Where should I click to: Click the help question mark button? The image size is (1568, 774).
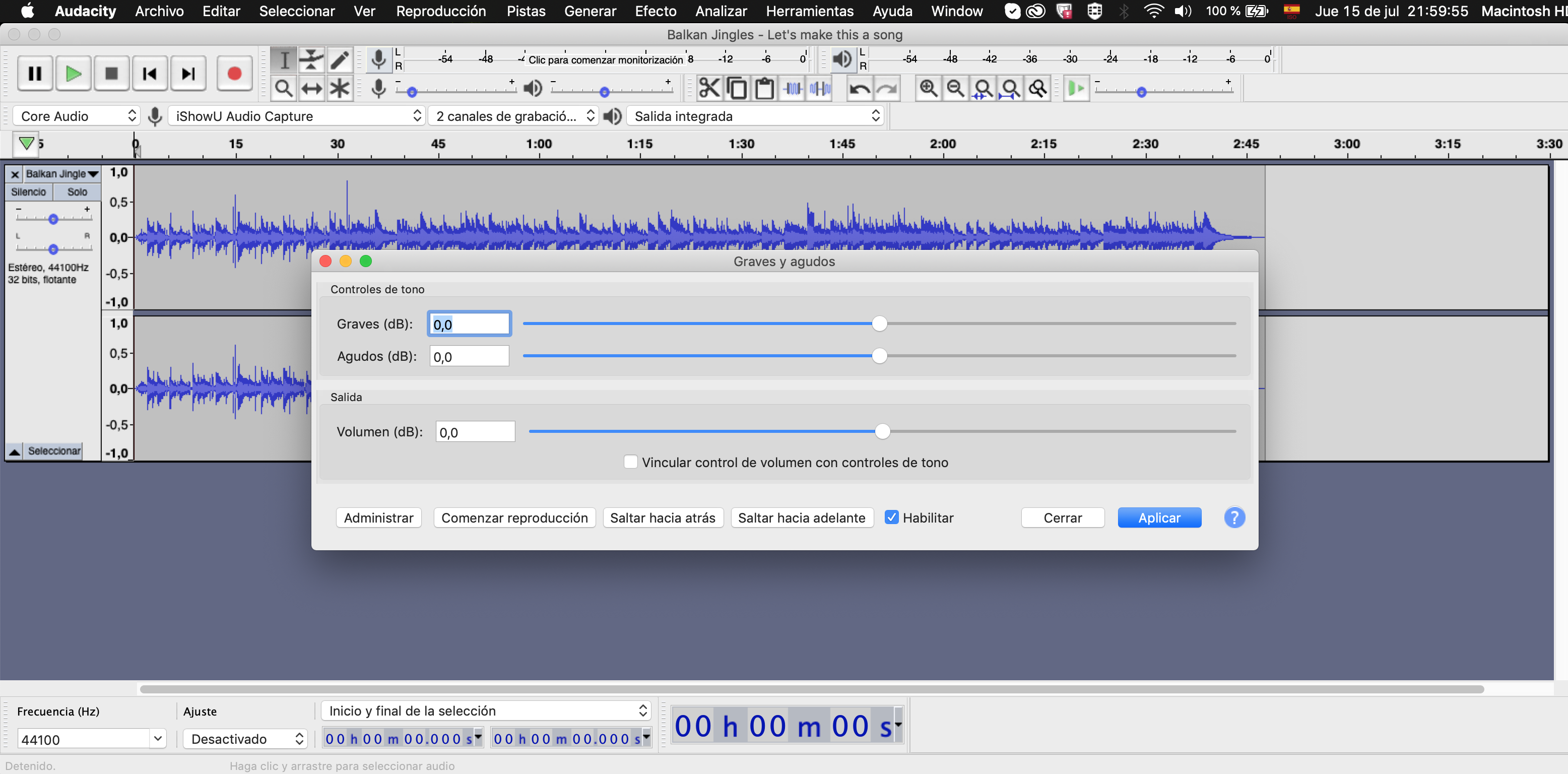pyautogui.click(x=1234, y=518)
